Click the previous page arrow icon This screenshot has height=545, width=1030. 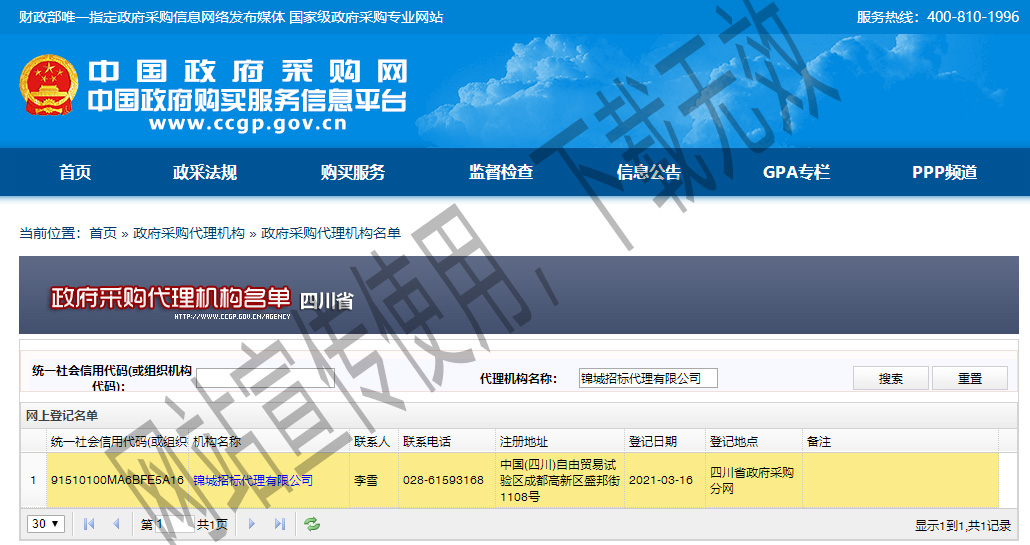pos(116,524)
